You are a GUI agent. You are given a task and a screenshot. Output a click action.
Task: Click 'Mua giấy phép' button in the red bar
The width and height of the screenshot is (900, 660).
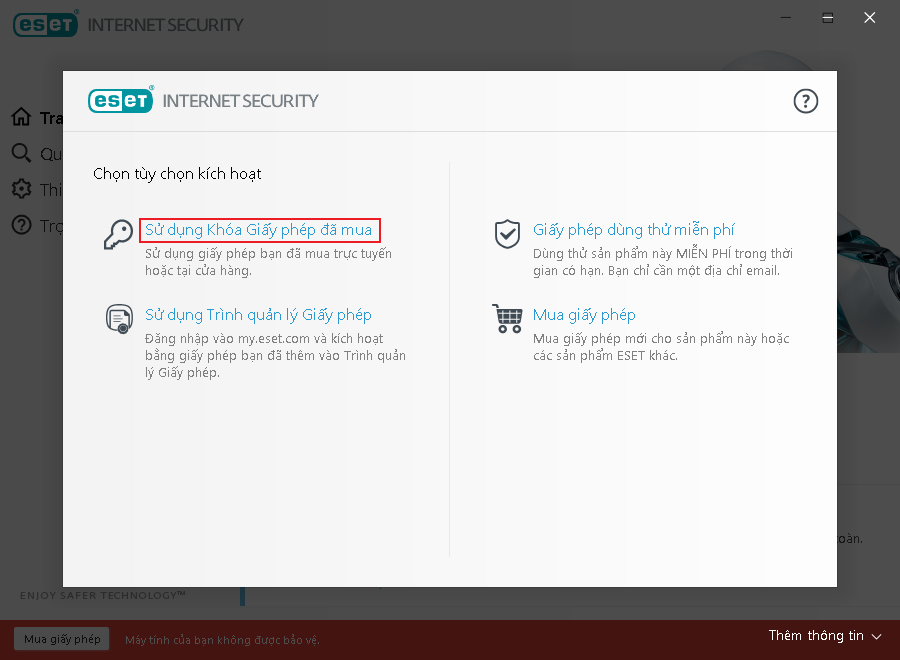coord(62,639)
